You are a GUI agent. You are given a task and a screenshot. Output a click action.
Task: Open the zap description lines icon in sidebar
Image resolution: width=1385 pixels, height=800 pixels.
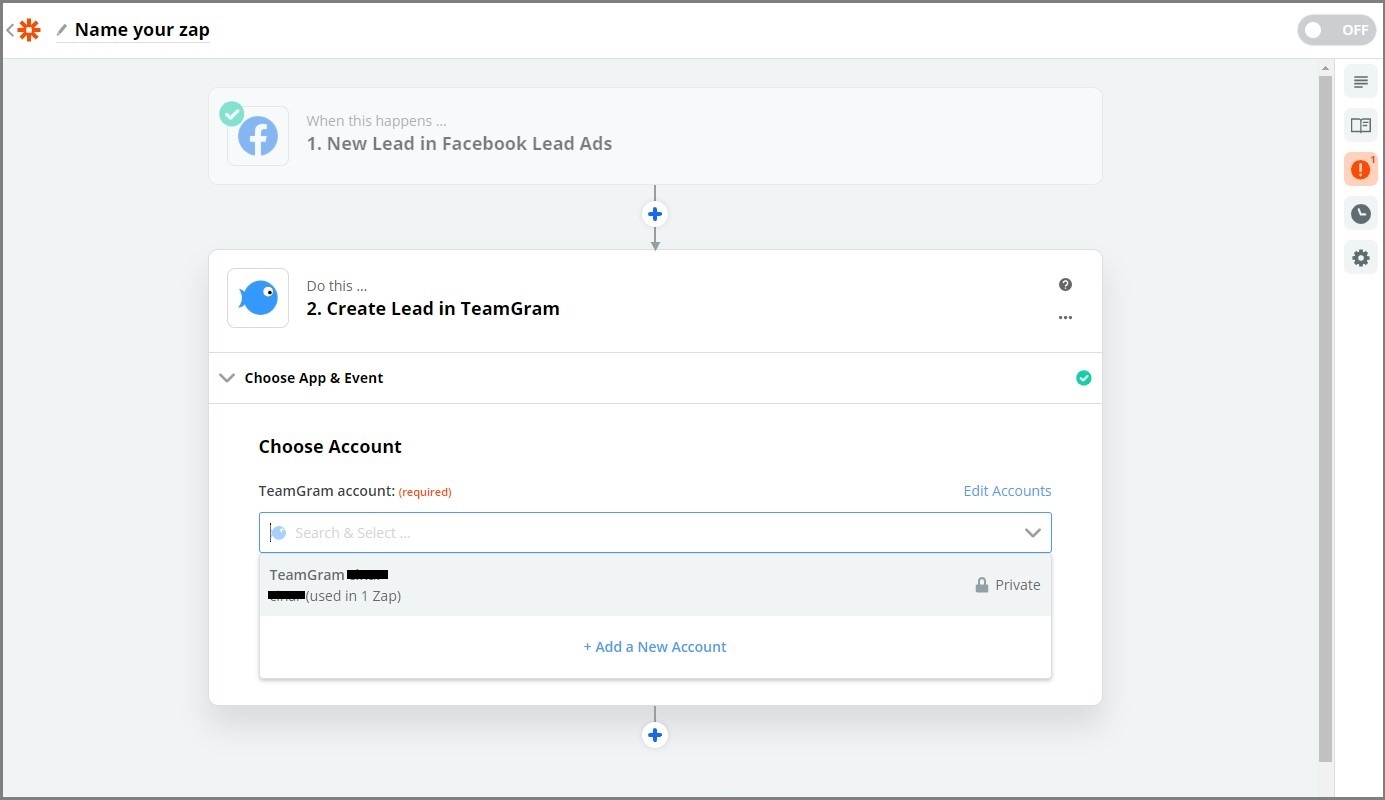1360,82
